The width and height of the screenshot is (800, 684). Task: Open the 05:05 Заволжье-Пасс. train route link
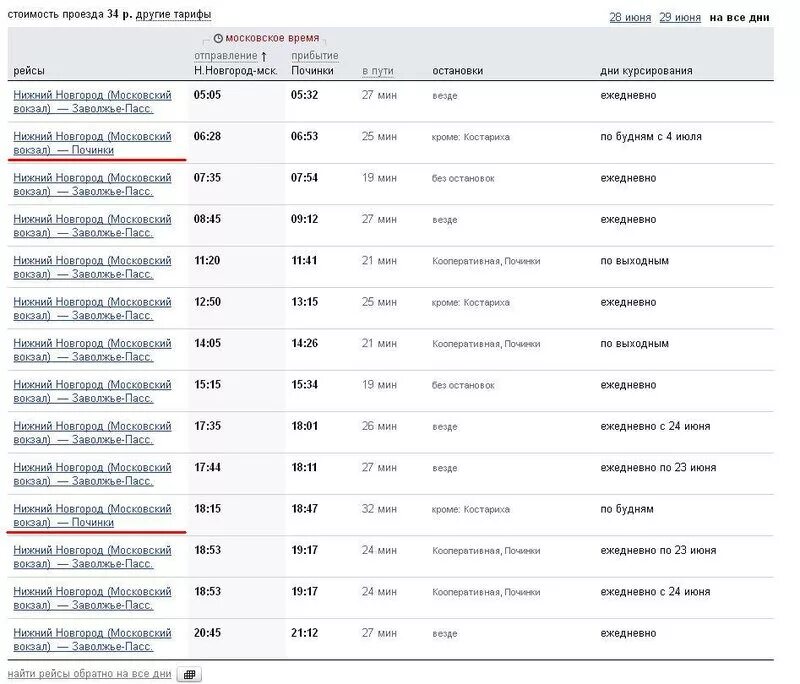pyautogui.click(x=92, y=102)
